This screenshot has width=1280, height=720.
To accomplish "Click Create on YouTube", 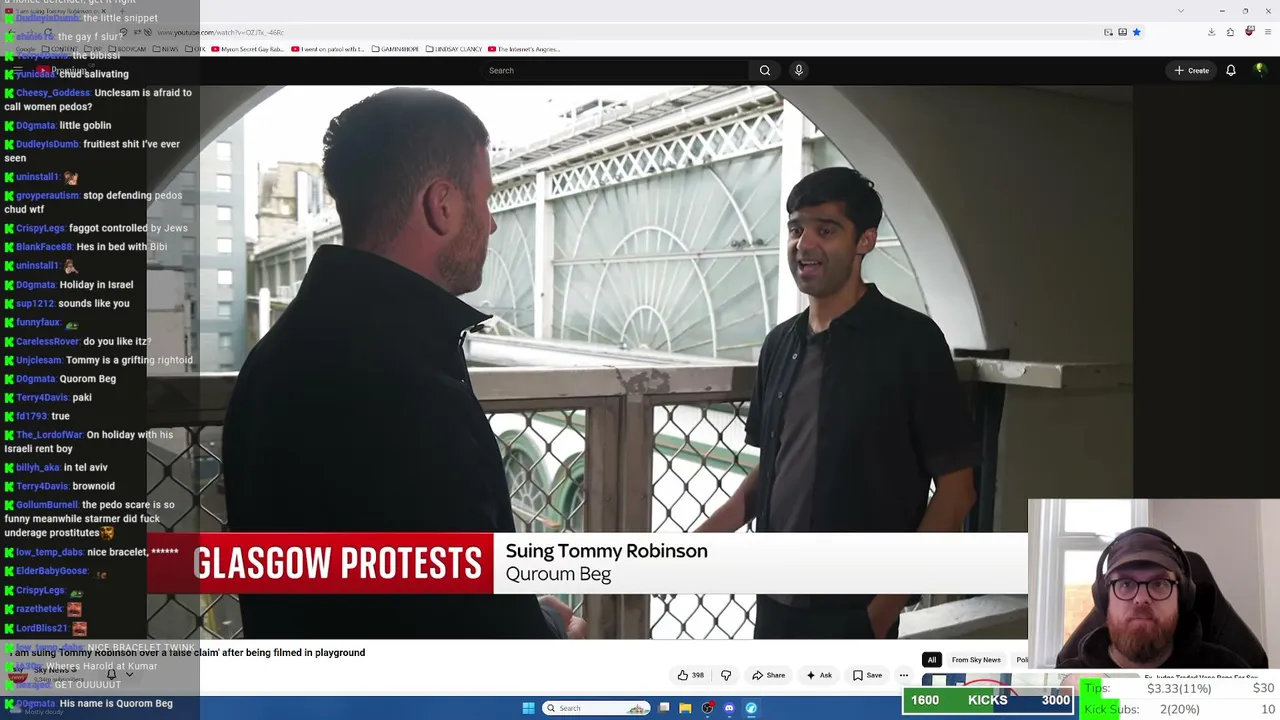I will (1192, 70).
